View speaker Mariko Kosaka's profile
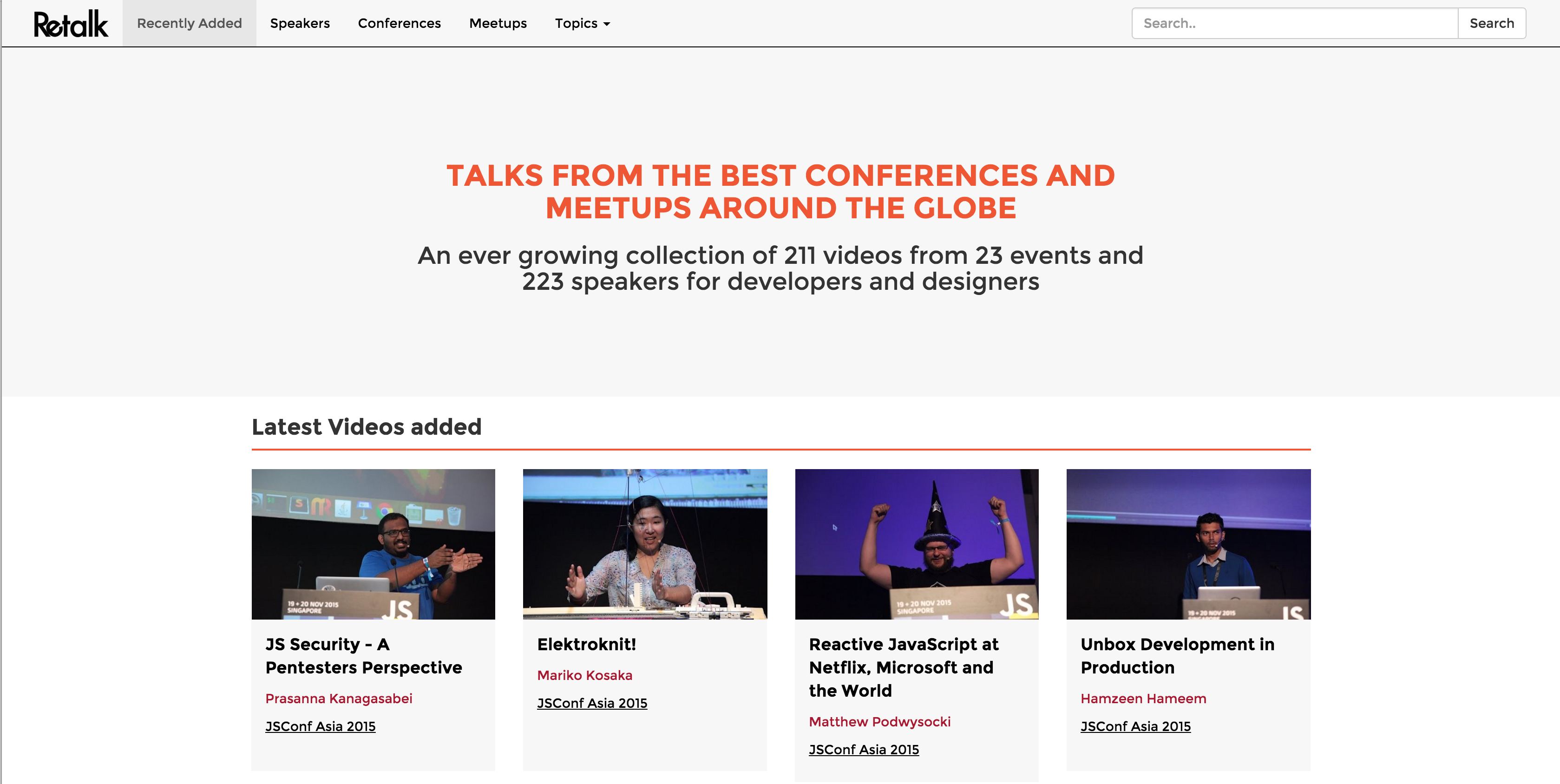This screenshot has width=1560, height=784. tap(584, 675)
